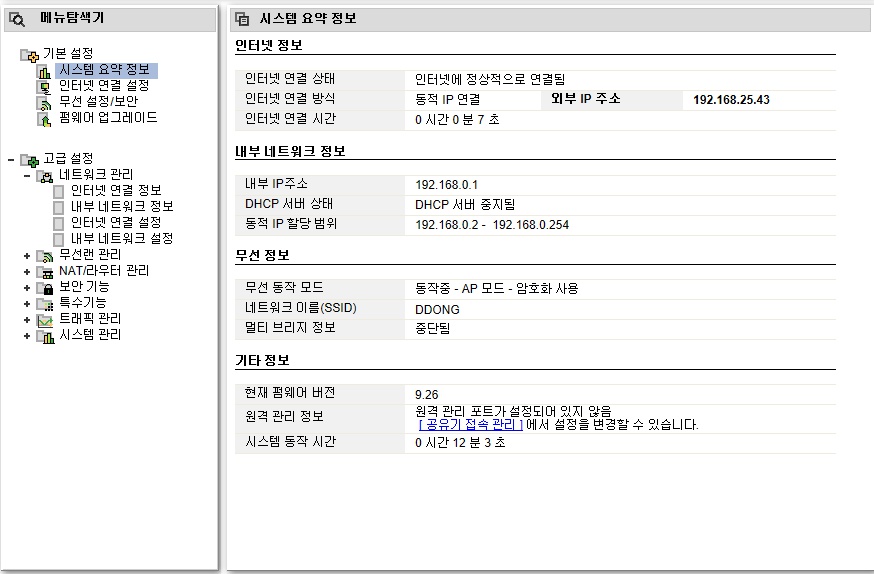
Task: Expand the 트래픽 관리 tree node
Action: (x=27, y=320)
